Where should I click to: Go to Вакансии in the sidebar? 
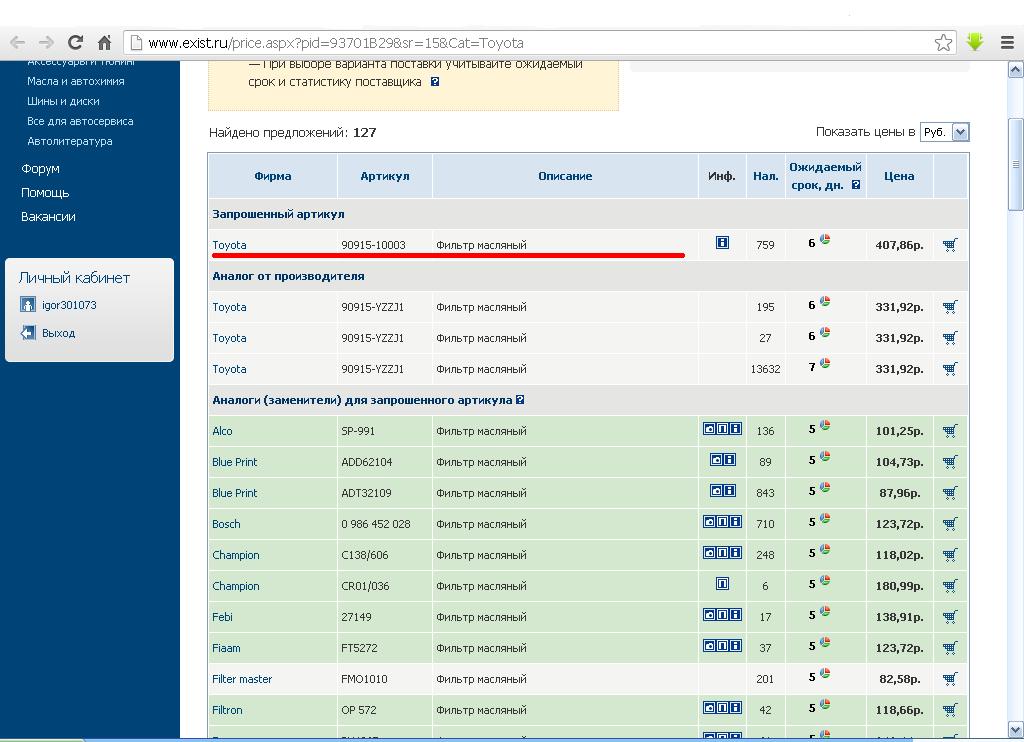tap(48, 217)
